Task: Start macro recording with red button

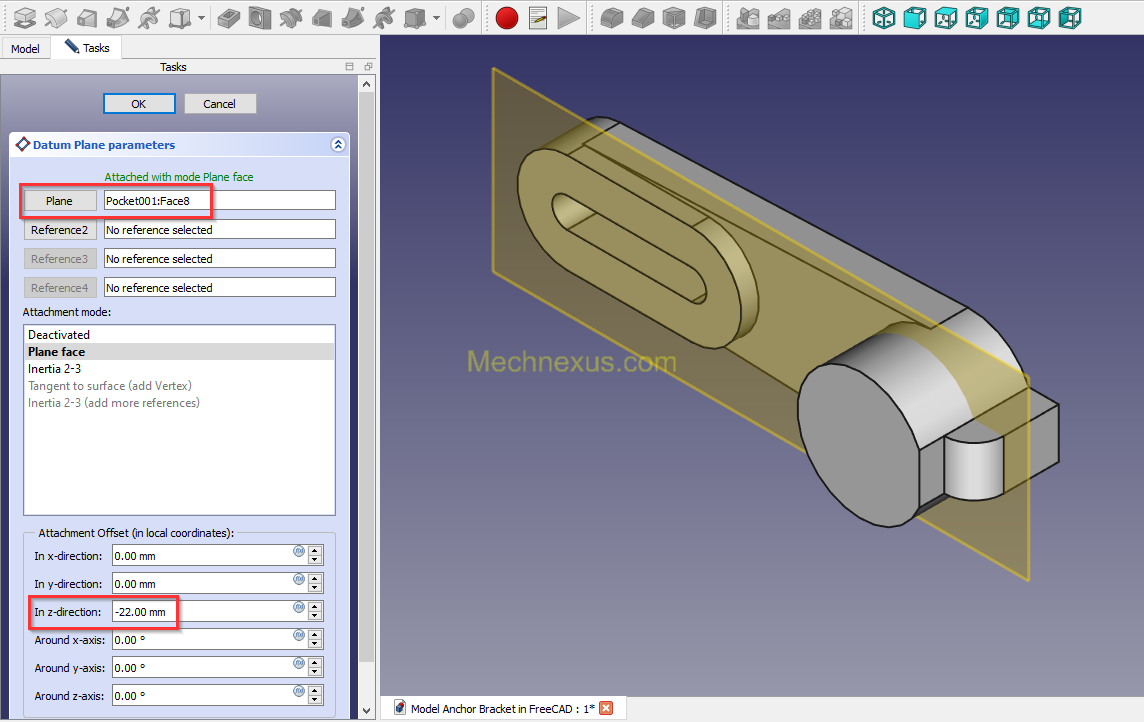Action: point(506,18)
